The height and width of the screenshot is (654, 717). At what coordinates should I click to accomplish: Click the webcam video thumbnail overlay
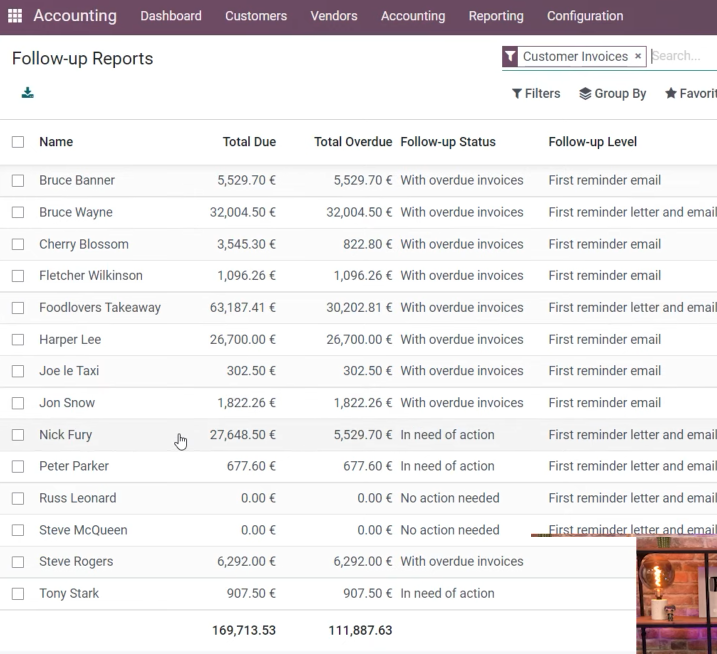pyautogui.click(x=677, y=595)
